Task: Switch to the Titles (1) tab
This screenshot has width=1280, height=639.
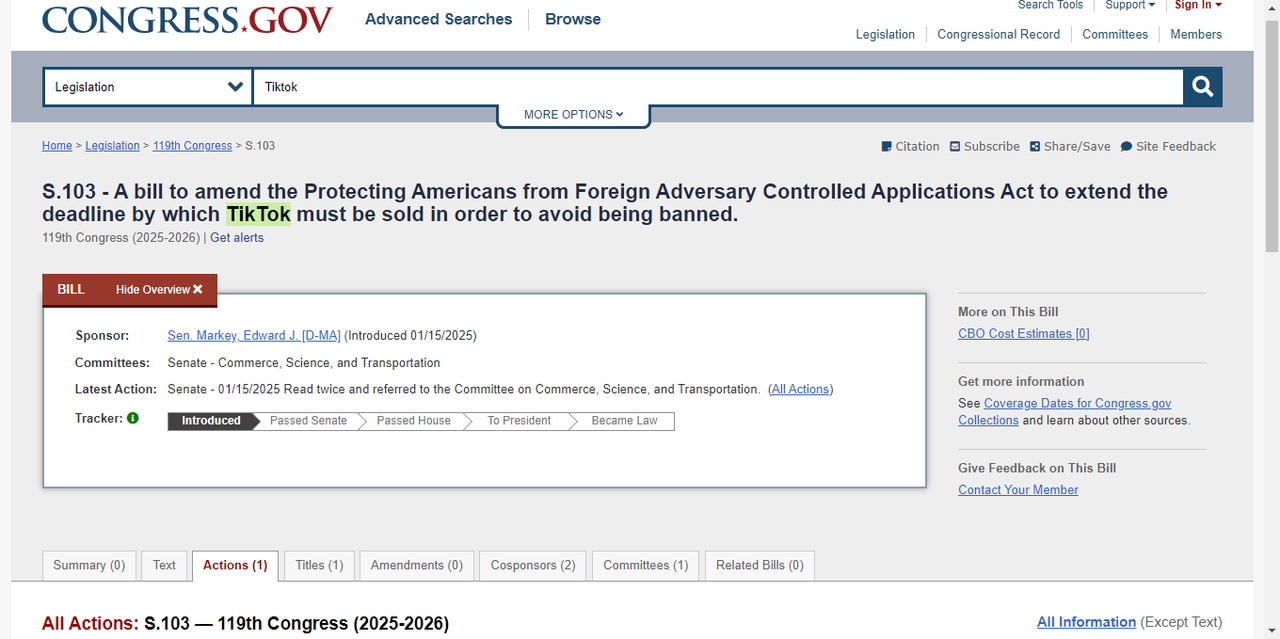Action: (x=319, y=565)
